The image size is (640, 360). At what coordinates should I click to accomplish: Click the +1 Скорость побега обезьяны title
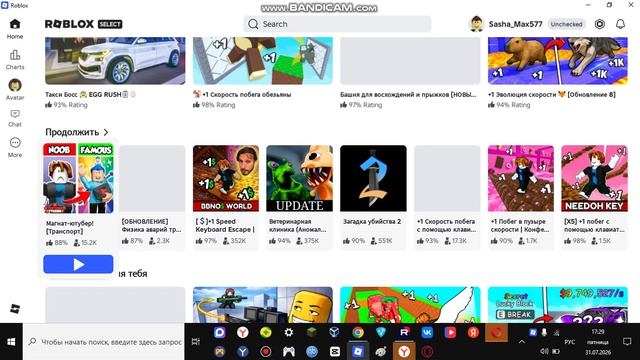[242, 94]
